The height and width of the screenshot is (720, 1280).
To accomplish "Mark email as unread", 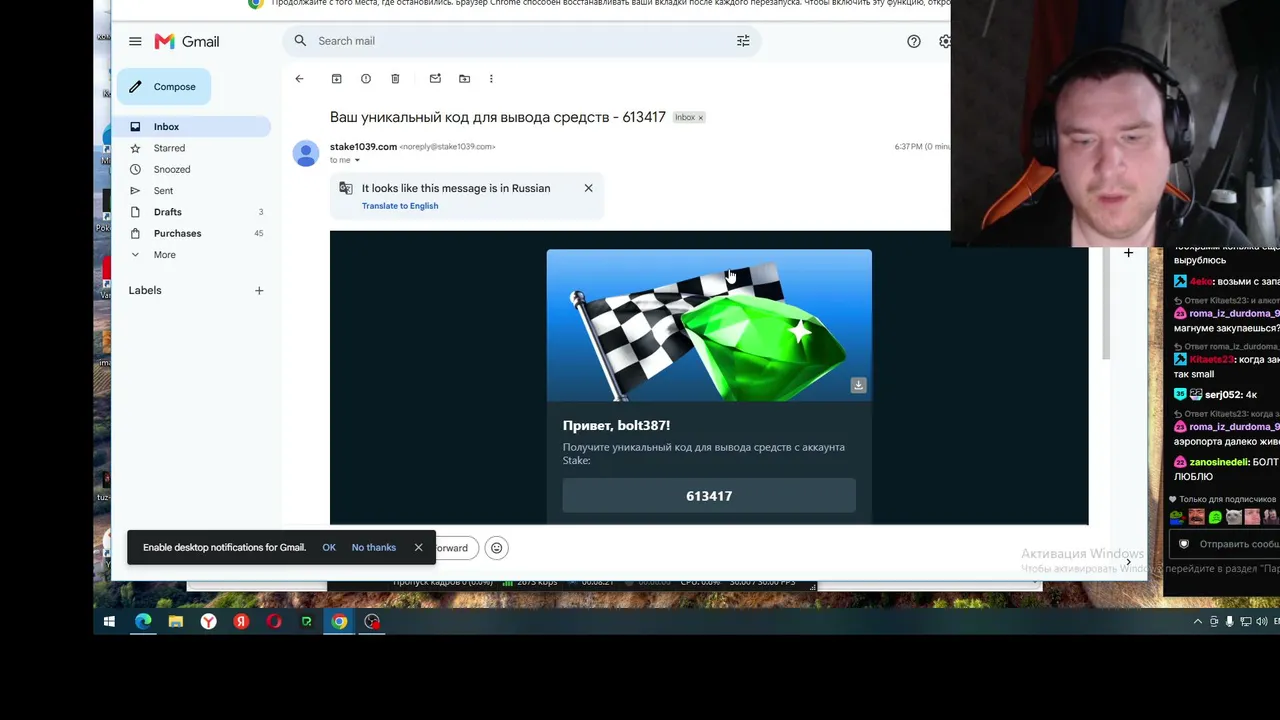I will tap(435, 79).
